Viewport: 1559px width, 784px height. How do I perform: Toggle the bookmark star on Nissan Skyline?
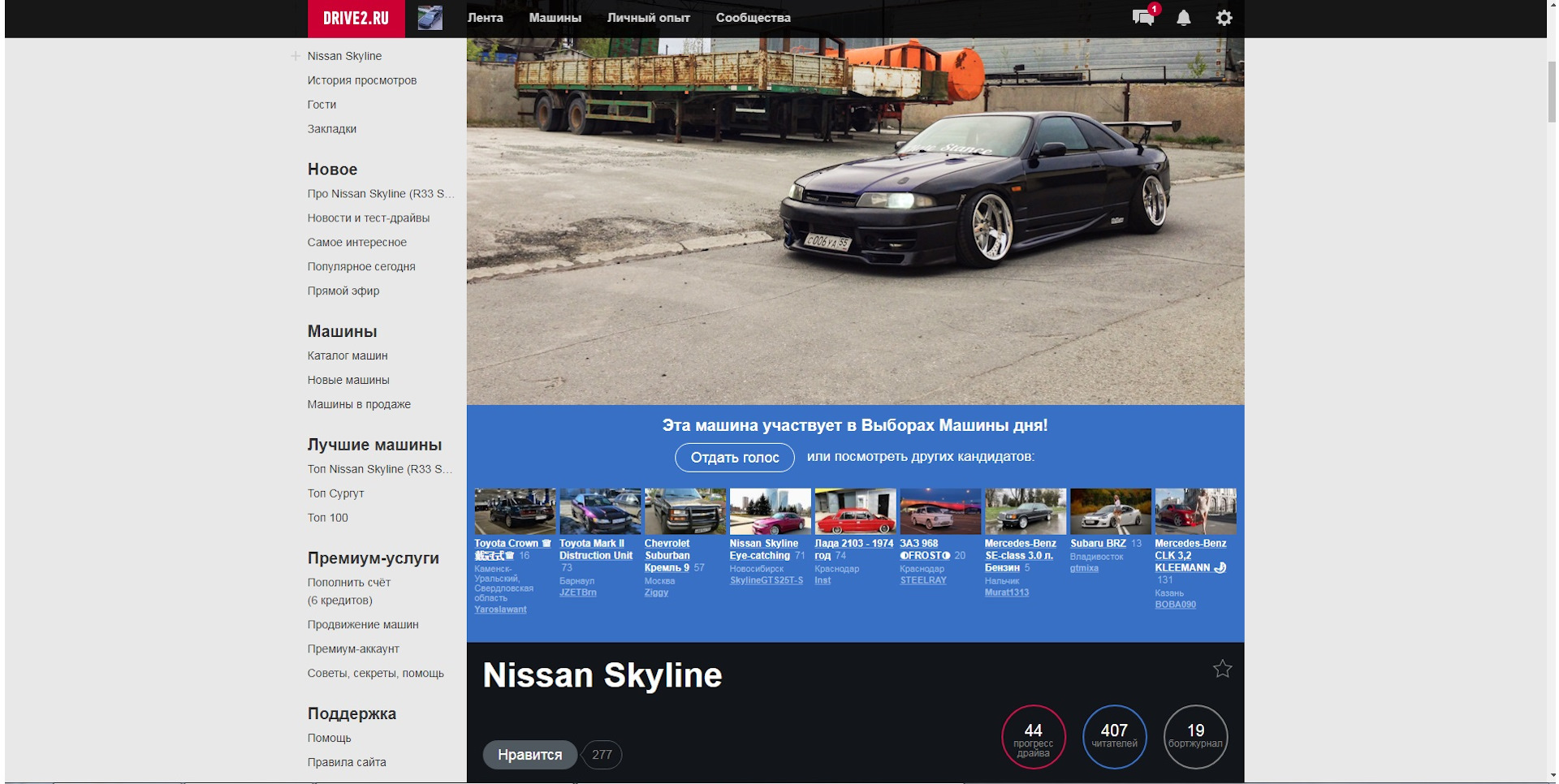click(x=1223, y=669)
